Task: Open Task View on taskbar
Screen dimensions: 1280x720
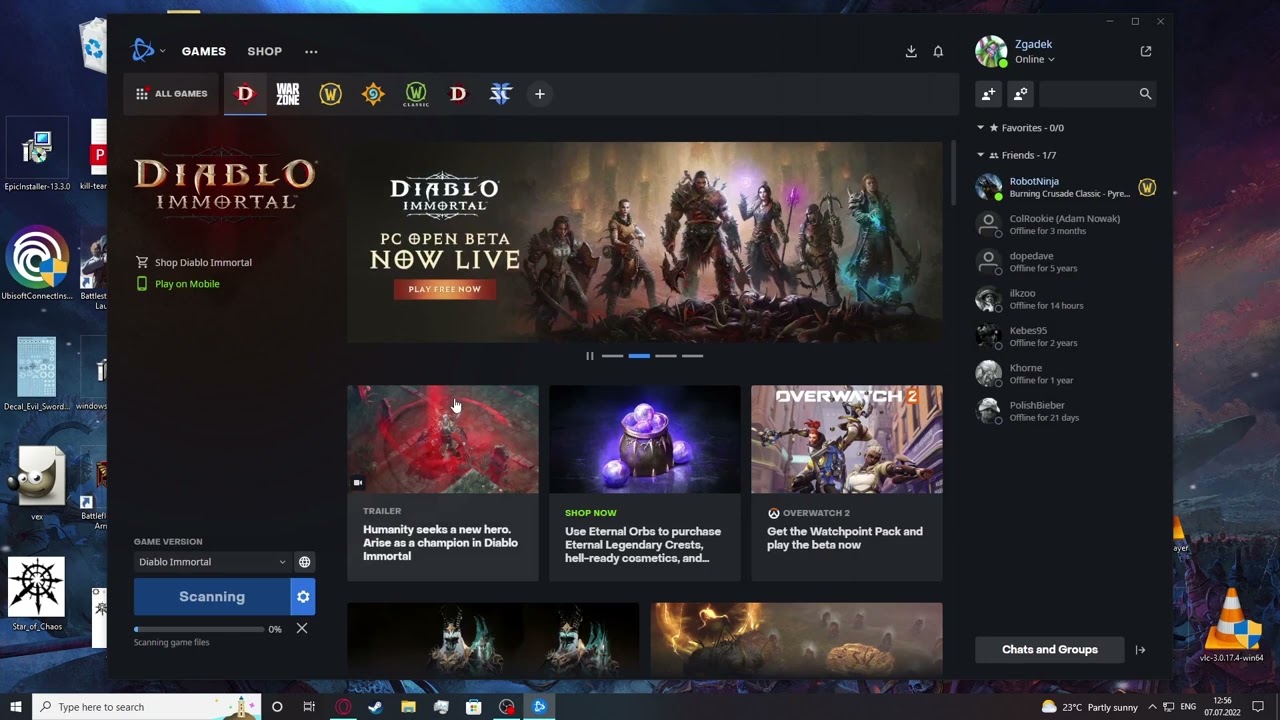Action: click(309, 707)
